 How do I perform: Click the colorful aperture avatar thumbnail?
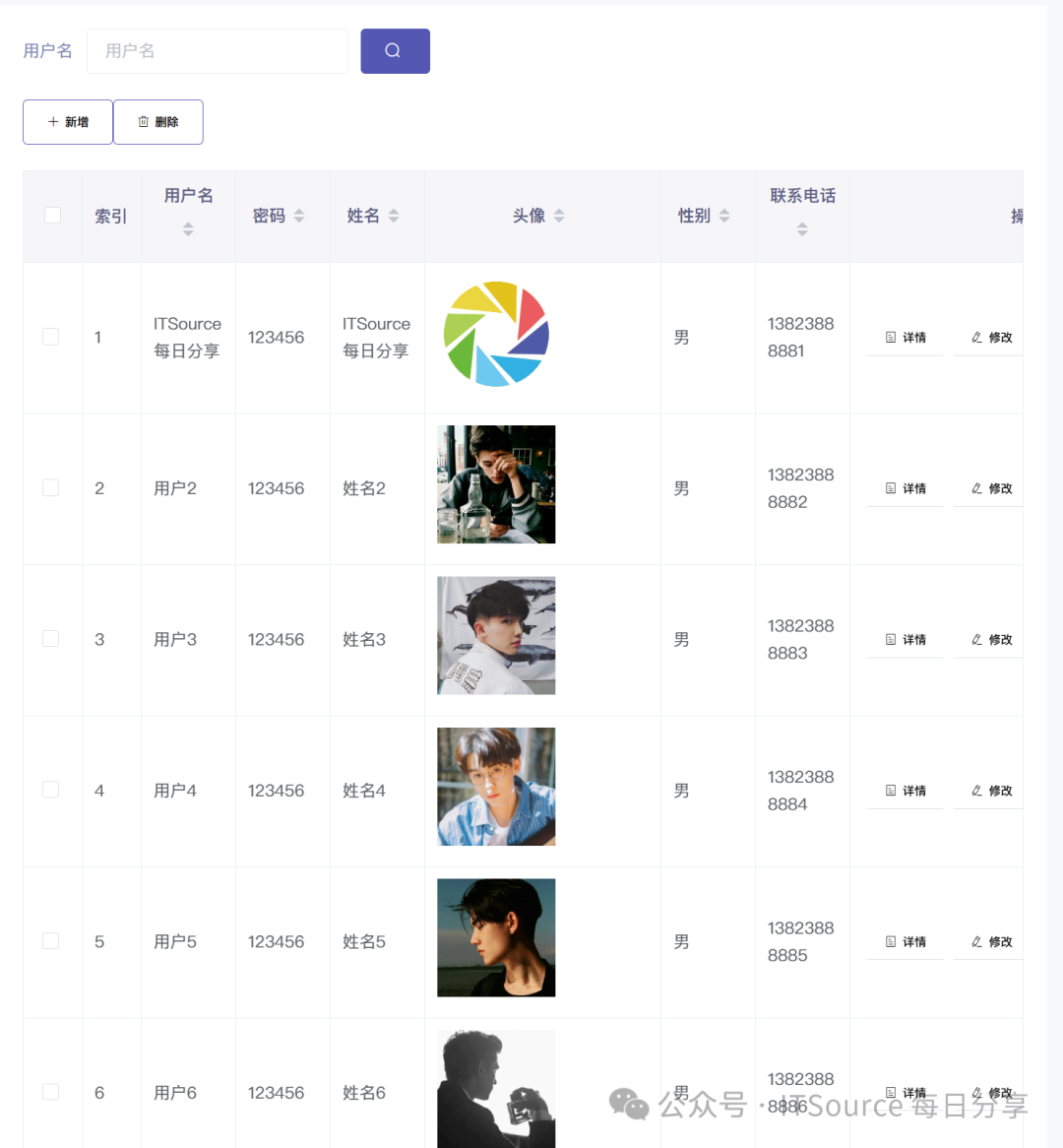click(496, 334)
